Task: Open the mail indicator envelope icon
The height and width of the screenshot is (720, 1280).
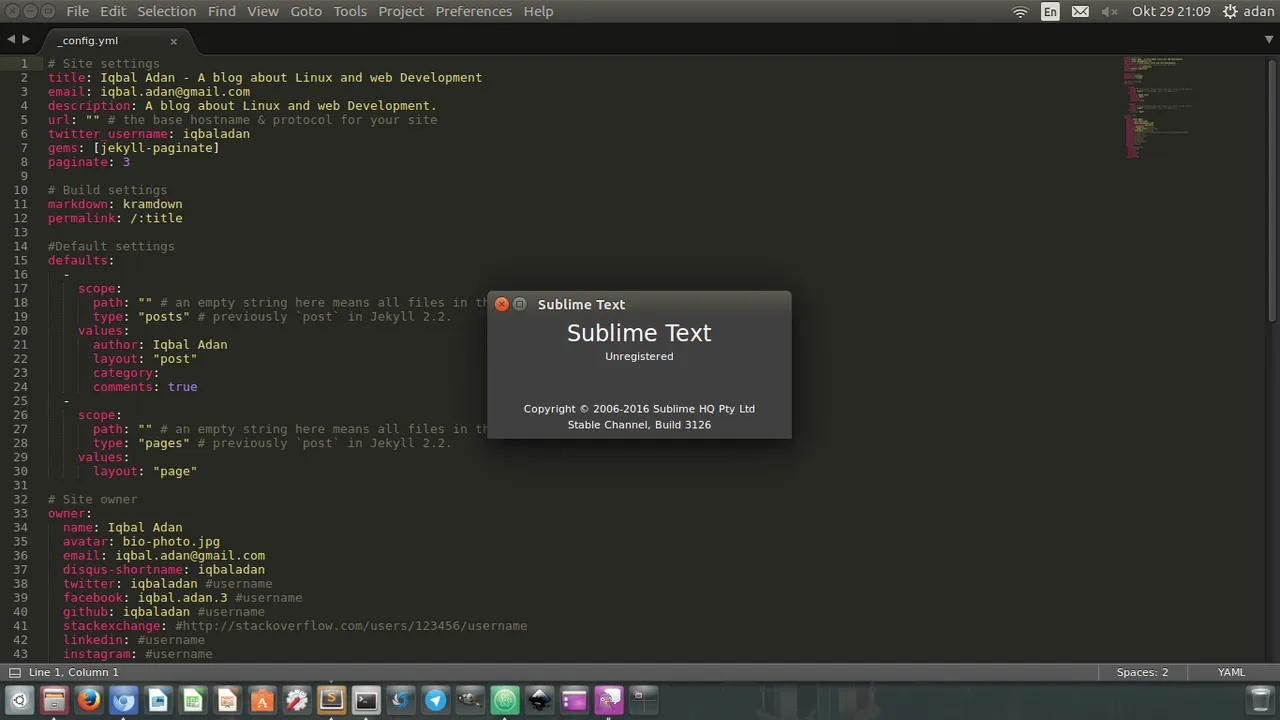Action: (1080, 12)
